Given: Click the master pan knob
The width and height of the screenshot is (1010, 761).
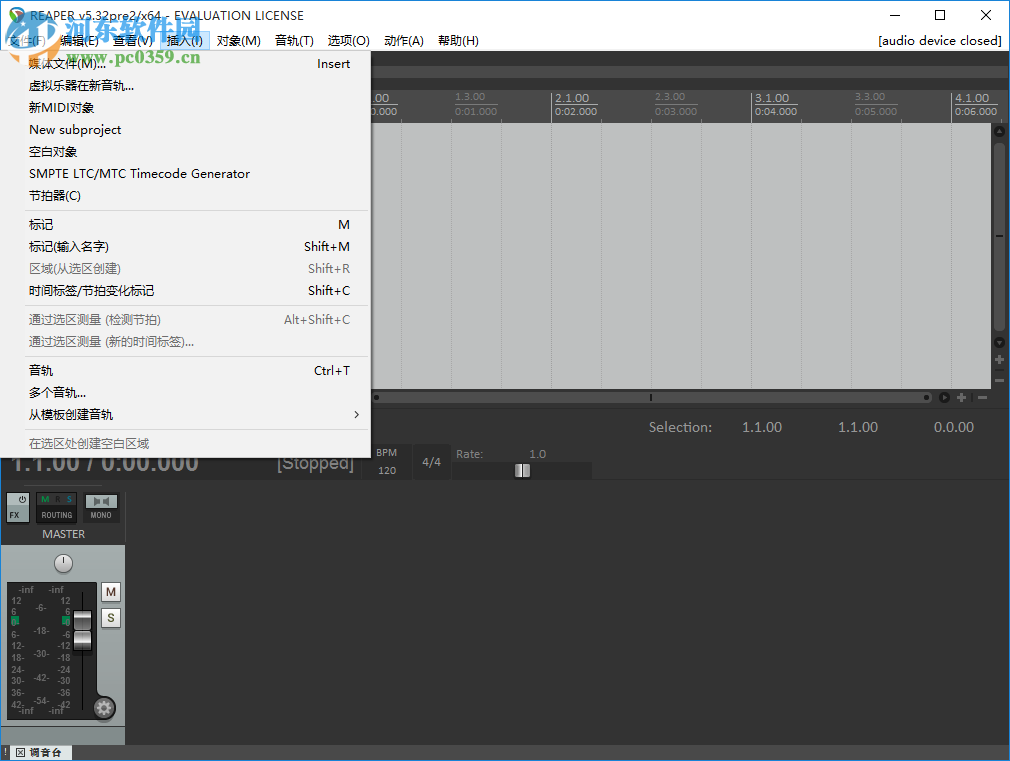Looking at the screenshot, I should point(63,563).
